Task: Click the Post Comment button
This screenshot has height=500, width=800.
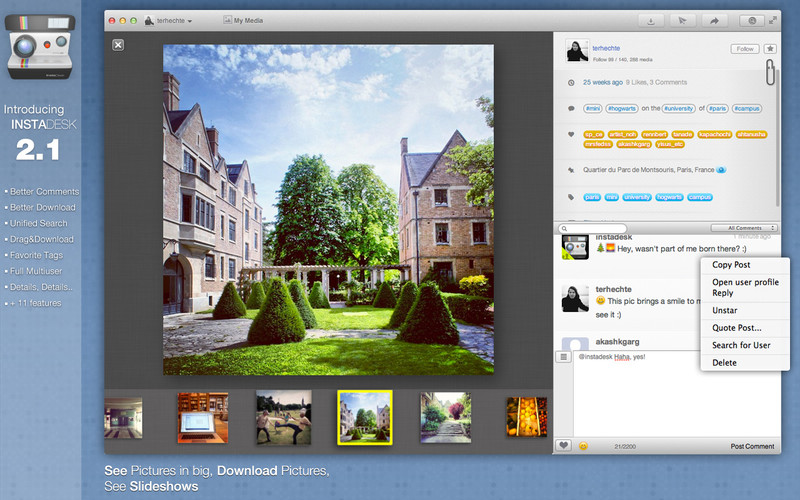Action: 752,446
